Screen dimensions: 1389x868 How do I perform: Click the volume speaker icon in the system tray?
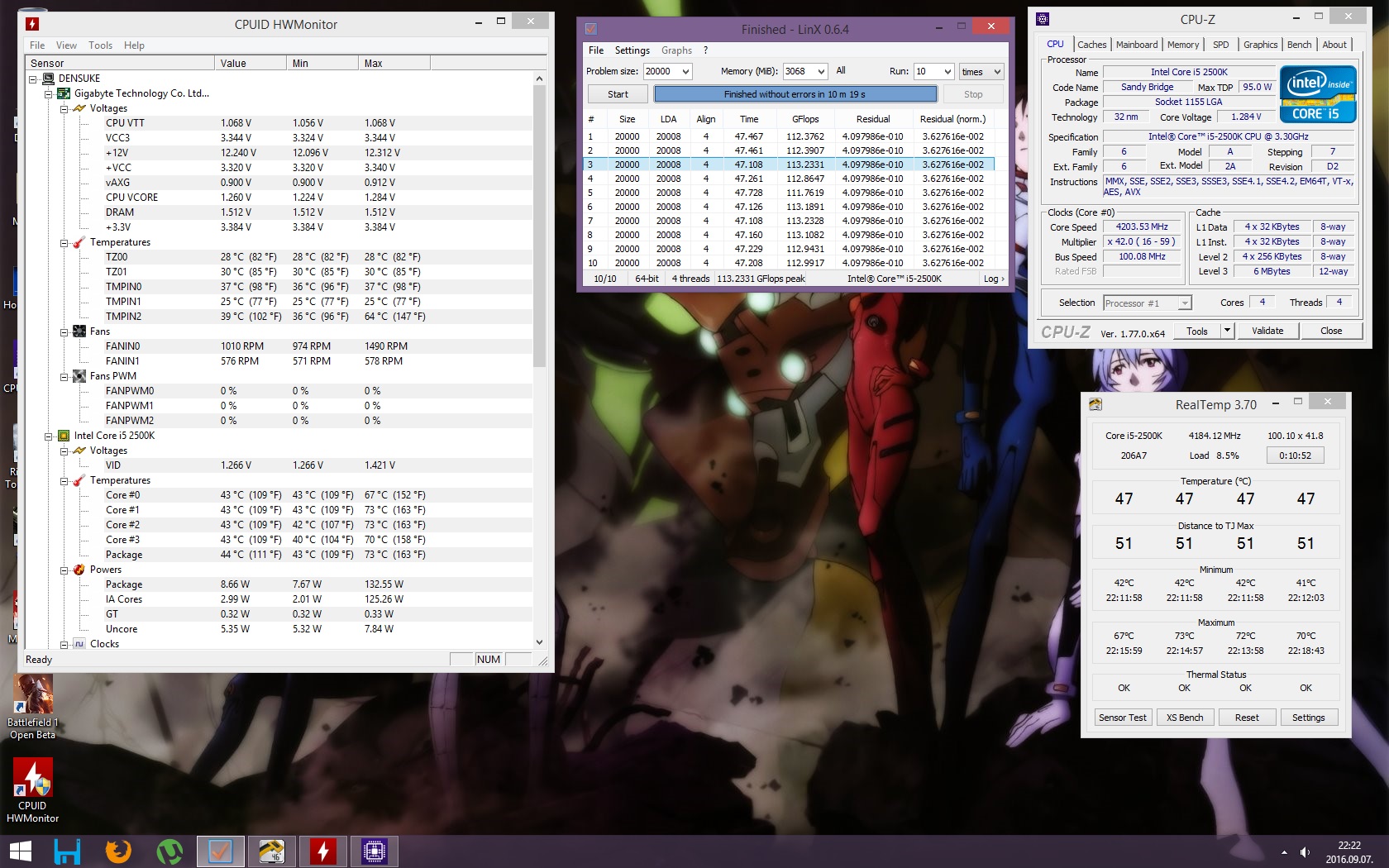(1305, 852)
